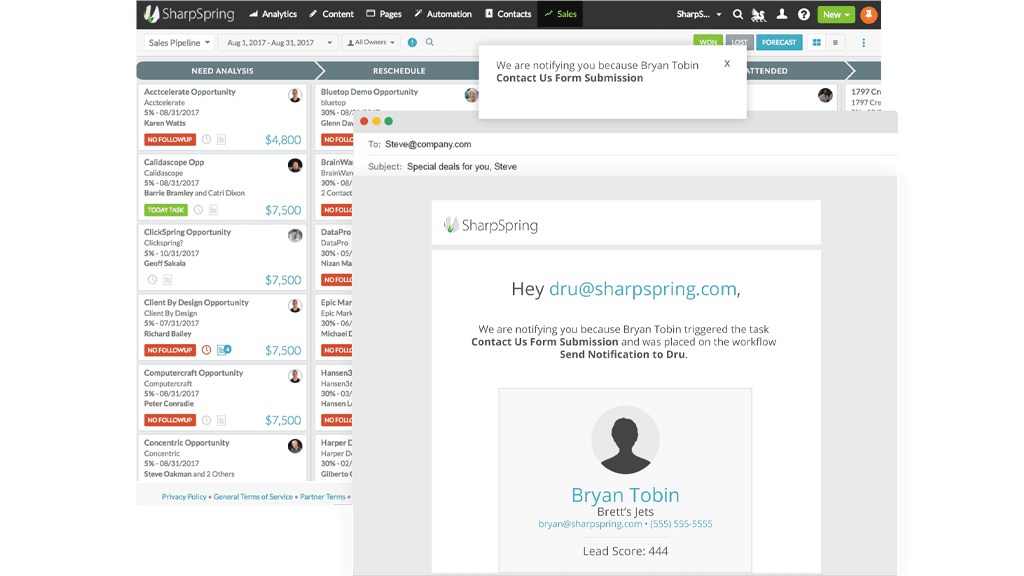This screenshot has width=1024, height=576.
Task: Open the Computercraft Opportunity card title
Action: pyautogui.click(x=193, y=373)
